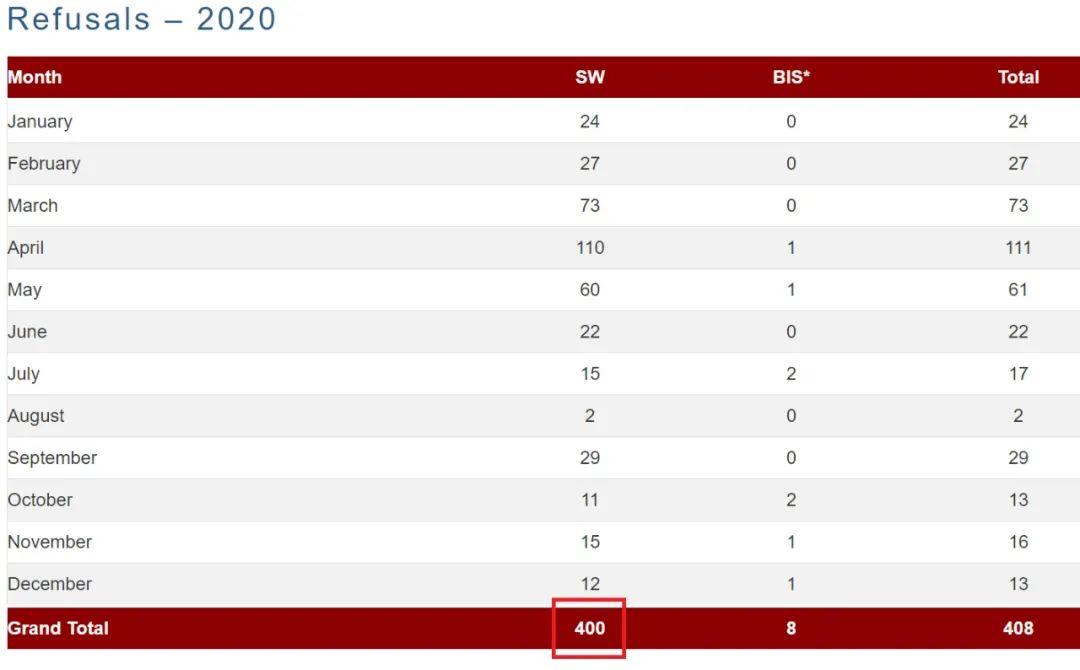Click the April total value 111
1080x670 pixels.
pyautogui.click(x=1018, y=247)
